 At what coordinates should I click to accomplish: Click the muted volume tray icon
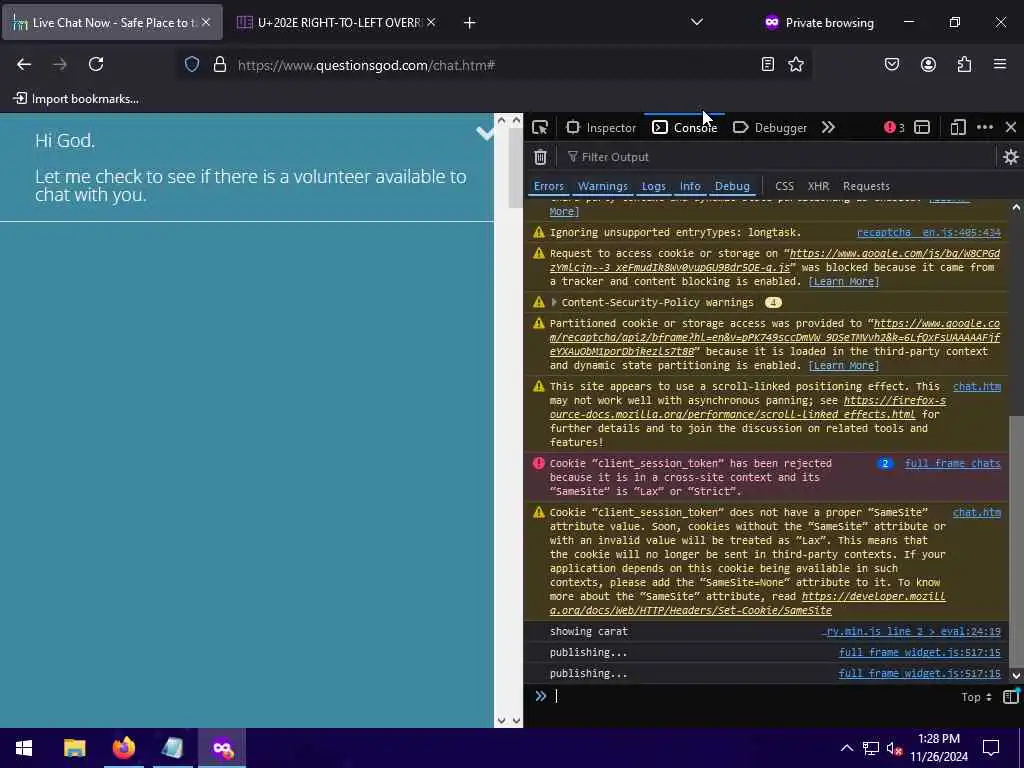pyautogui.click(x=894, y=748)
